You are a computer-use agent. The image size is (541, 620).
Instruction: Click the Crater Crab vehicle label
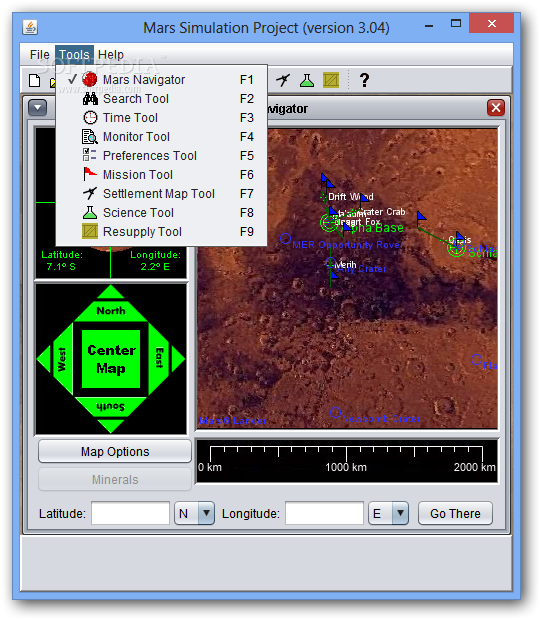click(x=381, y=212)
